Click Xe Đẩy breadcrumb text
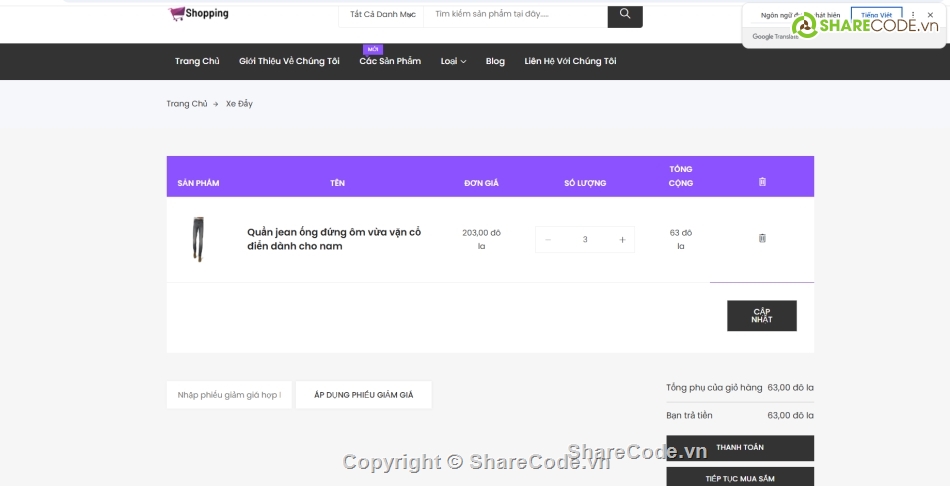The width and height of the screenshot is (950, 486). click(x=239, y=104)
